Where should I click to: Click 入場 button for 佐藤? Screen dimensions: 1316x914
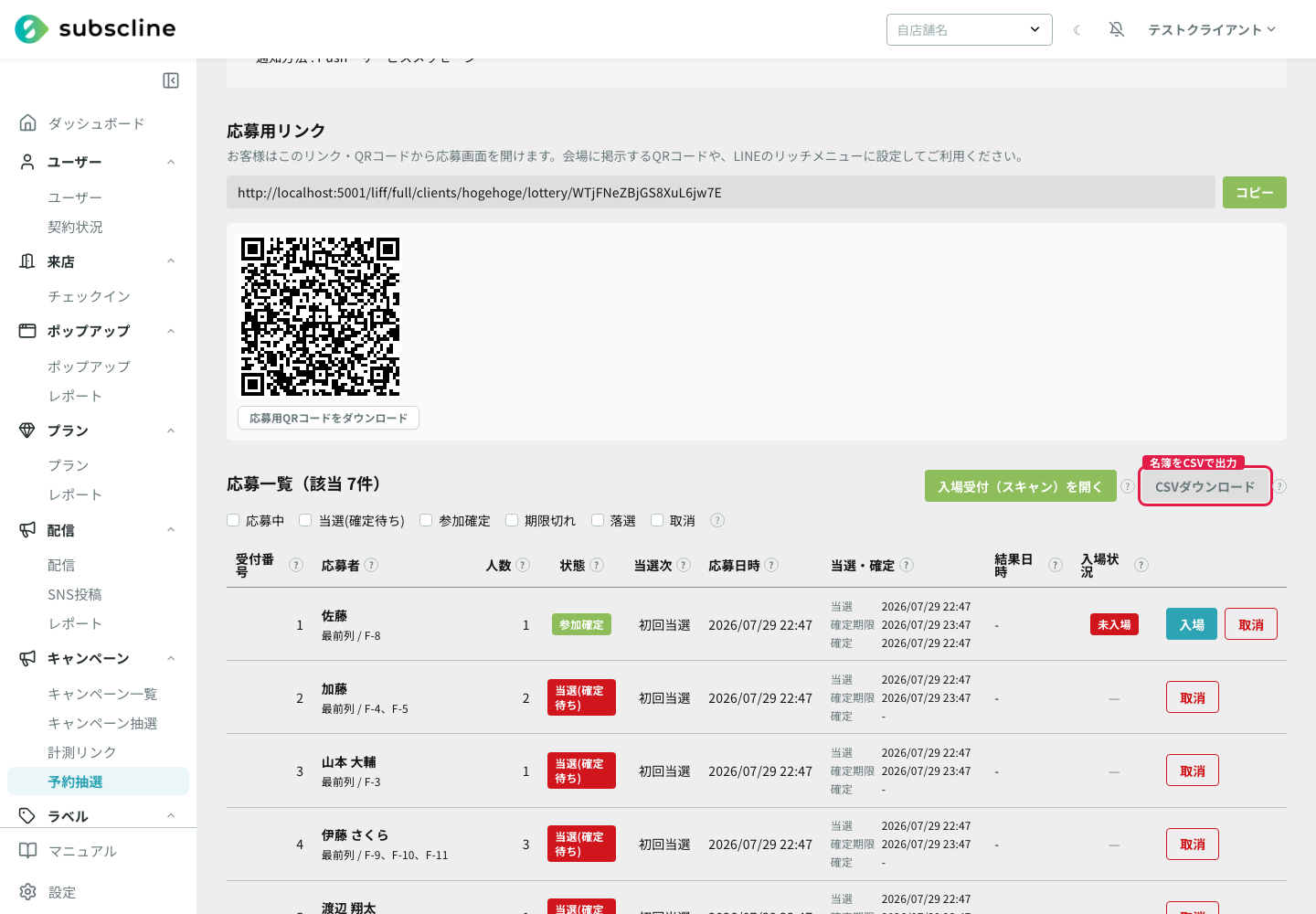point(1192,624)
